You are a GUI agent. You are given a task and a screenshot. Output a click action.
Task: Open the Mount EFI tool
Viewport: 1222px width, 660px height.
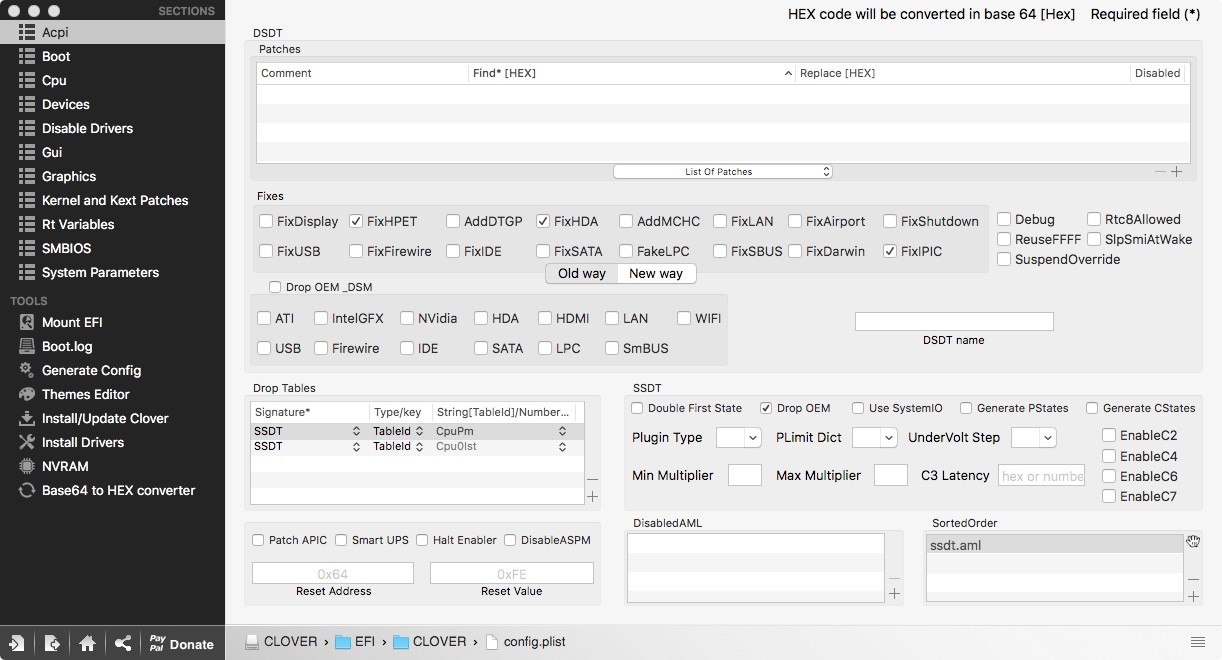point(71,322)
